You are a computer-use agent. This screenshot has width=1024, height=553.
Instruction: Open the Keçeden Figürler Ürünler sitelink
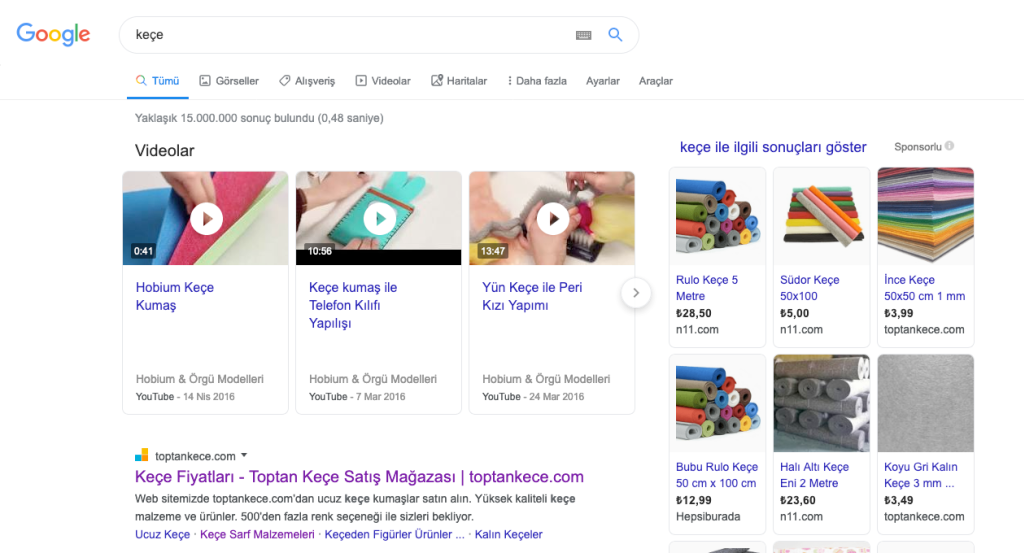click(x=394, y=534)
